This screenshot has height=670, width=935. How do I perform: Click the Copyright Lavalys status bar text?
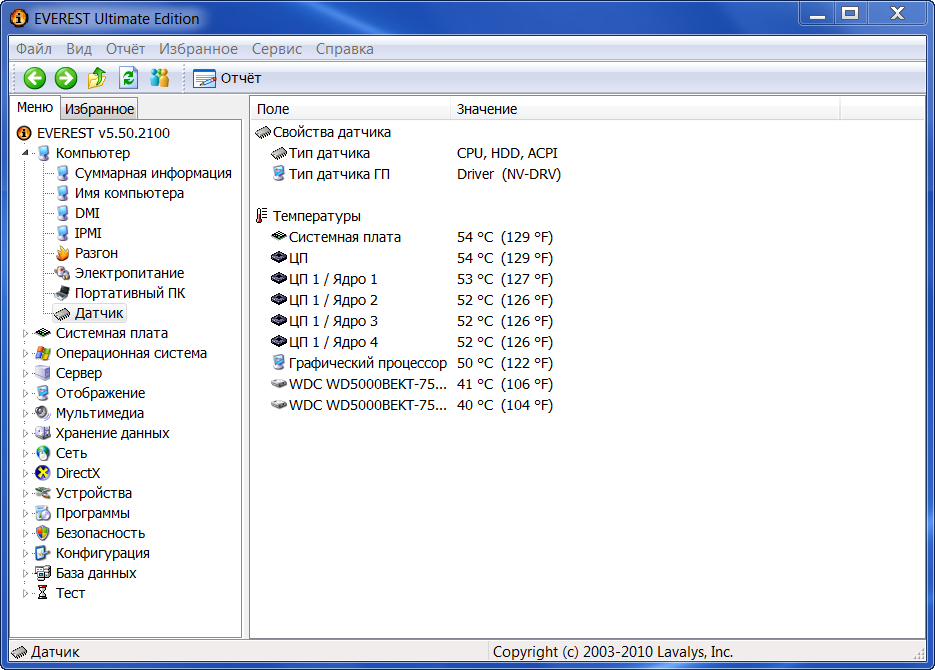(612, 652)
